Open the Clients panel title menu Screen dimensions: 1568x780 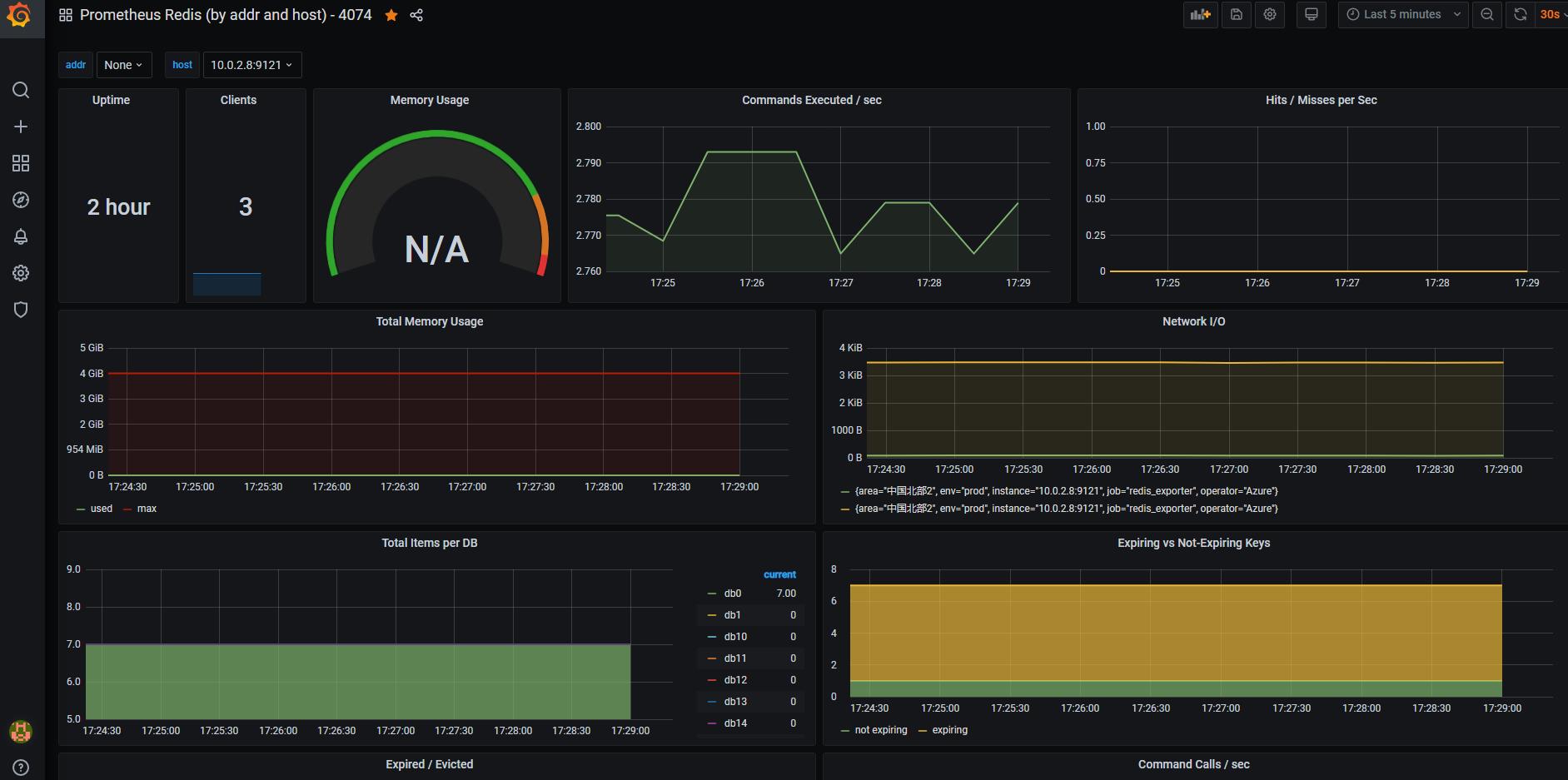[238, 100]
